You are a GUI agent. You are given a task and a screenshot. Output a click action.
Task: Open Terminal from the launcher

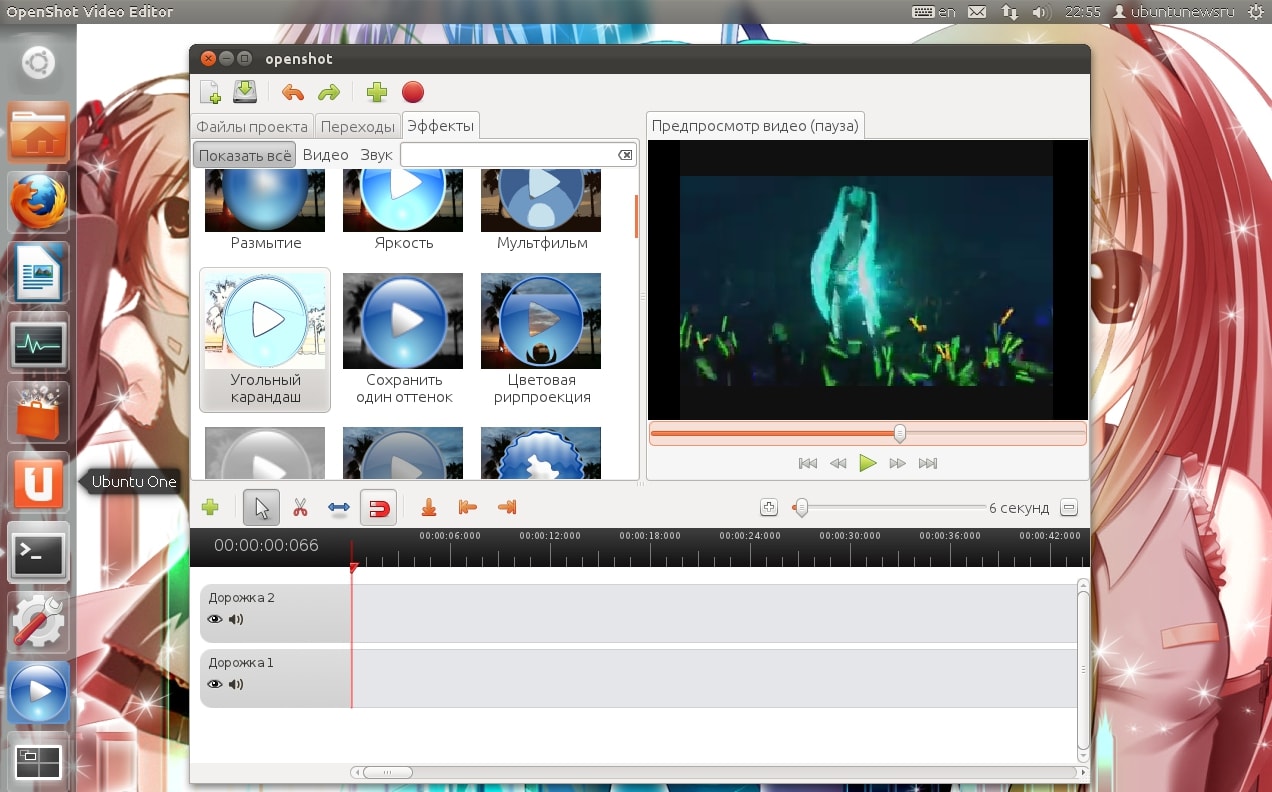[x=39, y=554]
